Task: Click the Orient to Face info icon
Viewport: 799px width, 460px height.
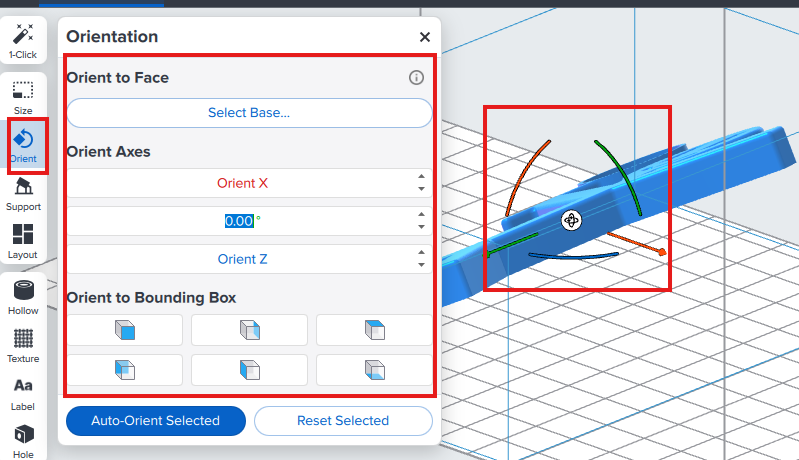Action: coord(417,78)
